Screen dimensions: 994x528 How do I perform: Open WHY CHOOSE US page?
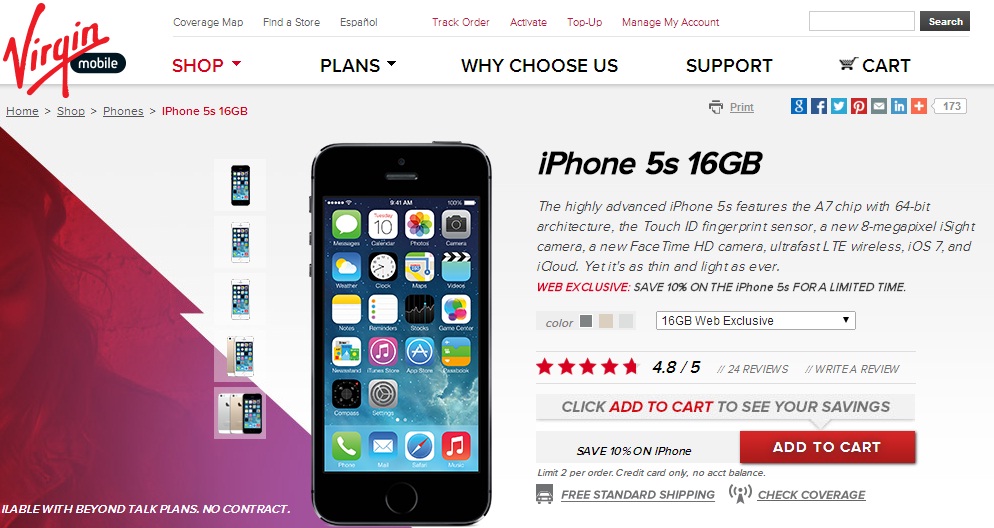click(x=539, y=65)
